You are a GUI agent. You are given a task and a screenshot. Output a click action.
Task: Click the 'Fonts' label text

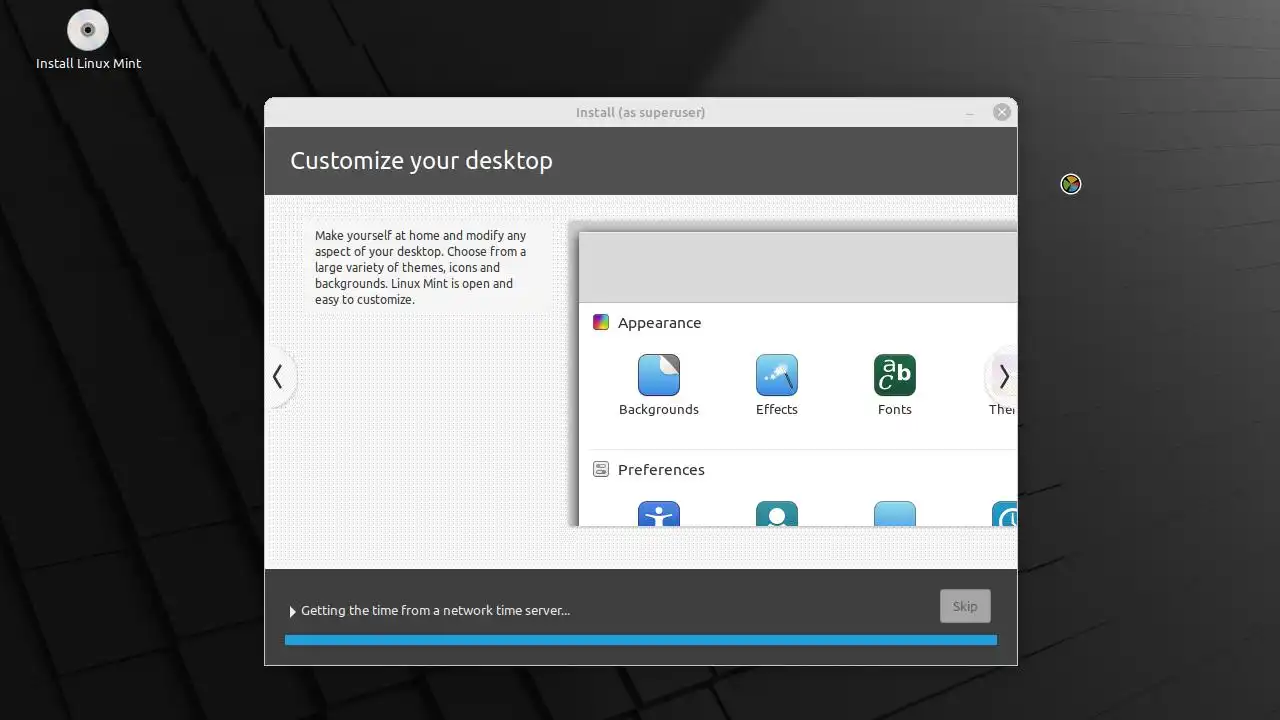coord(895,409)
